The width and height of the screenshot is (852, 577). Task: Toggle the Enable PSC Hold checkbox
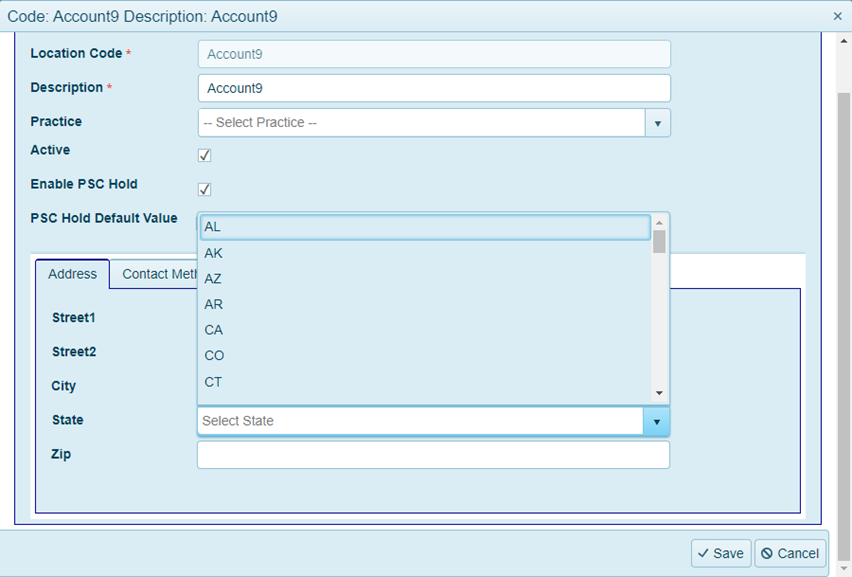click(205, 189)
